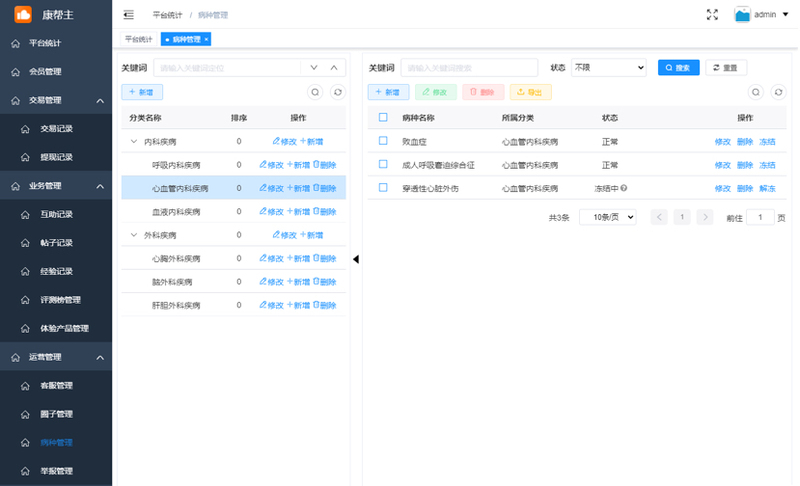
Task: Delete the 成人呼吸窘迫综合征 row
Action: [745, 165]
